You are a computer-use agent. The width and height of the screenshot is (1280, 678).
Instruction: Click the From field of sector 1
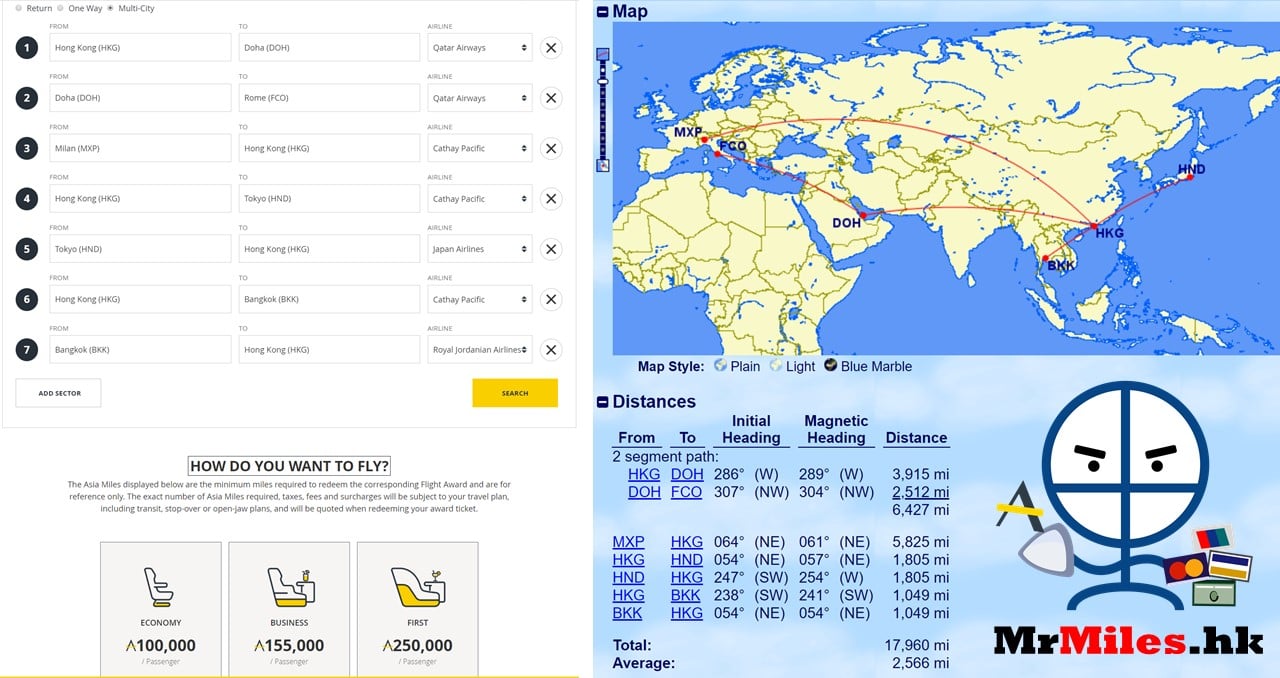pos(140,47)
